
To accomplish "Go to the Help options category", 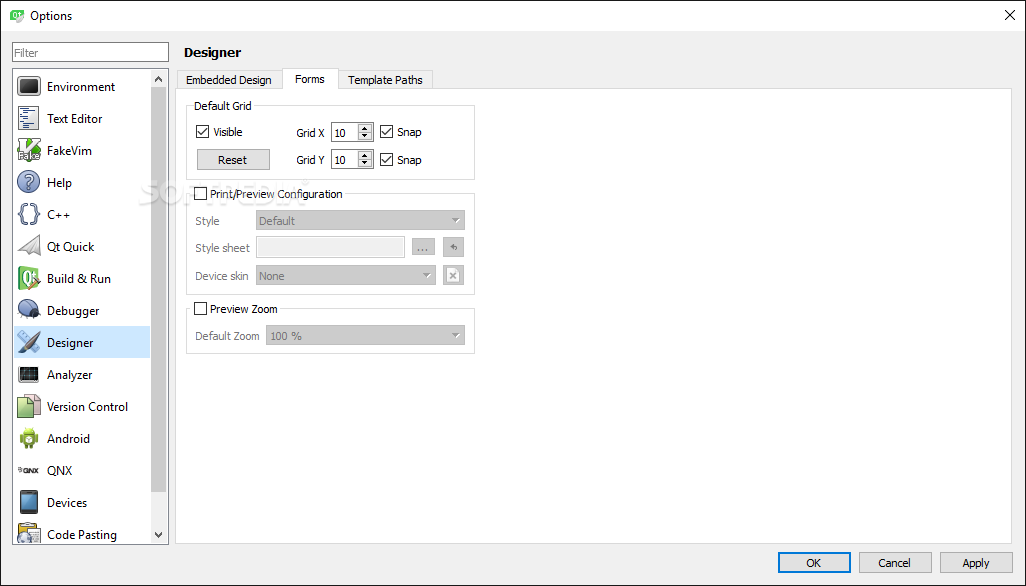I will (x=81, y=182).
